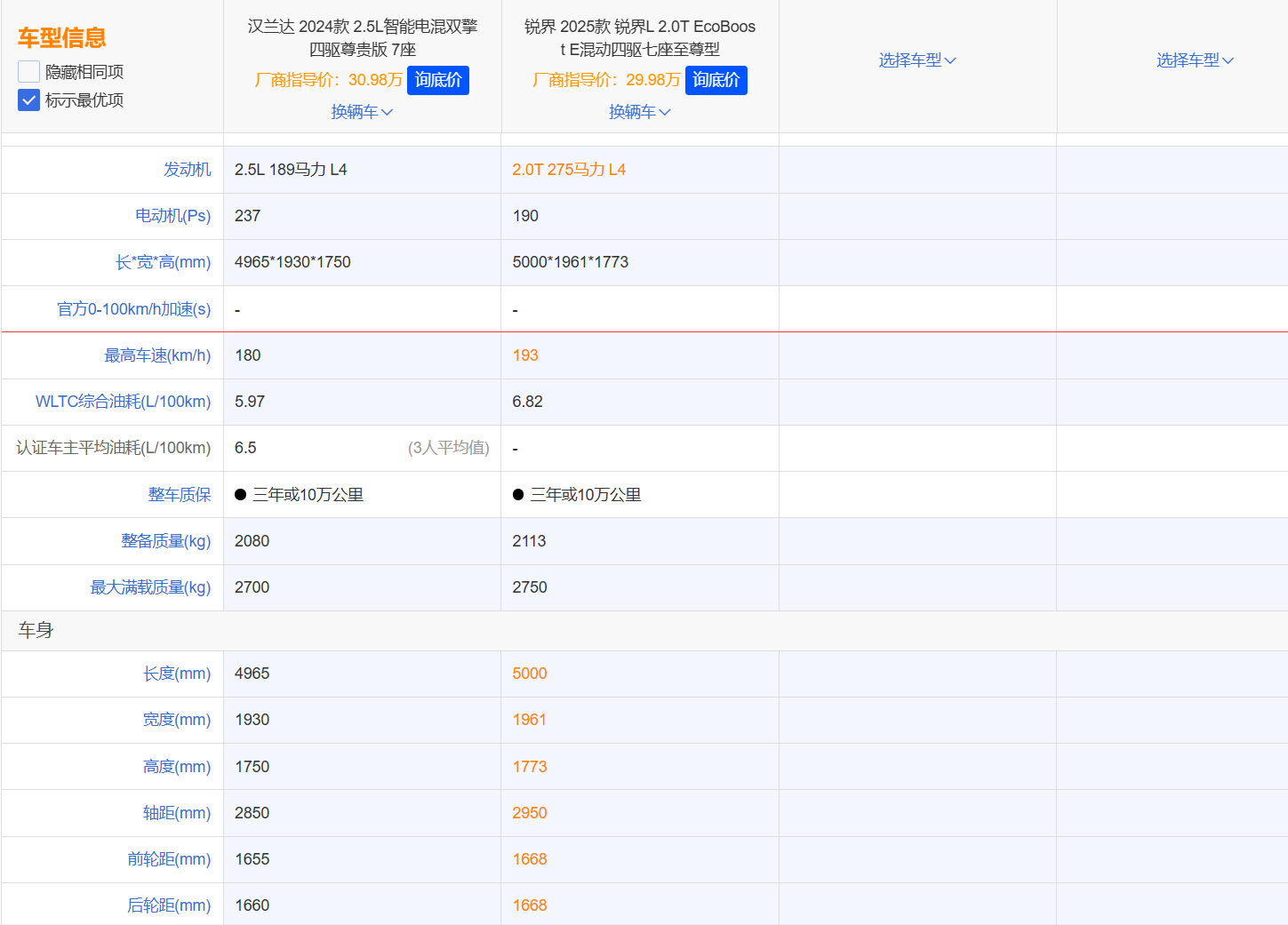
Task: Click the 长度(mm) parameter label
Action: pyautogui.click(x=177, y=674)
